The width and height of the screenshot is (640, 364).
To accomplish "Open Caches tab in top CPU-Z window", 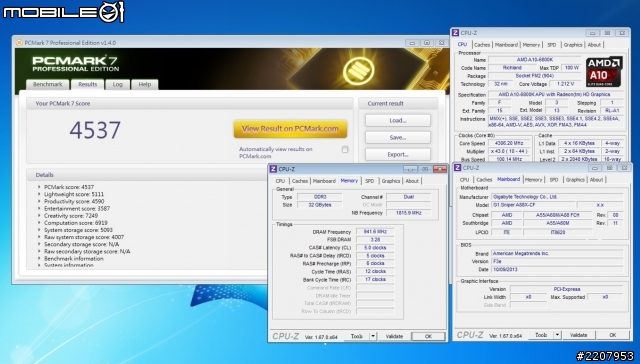I will pos(482,45).
